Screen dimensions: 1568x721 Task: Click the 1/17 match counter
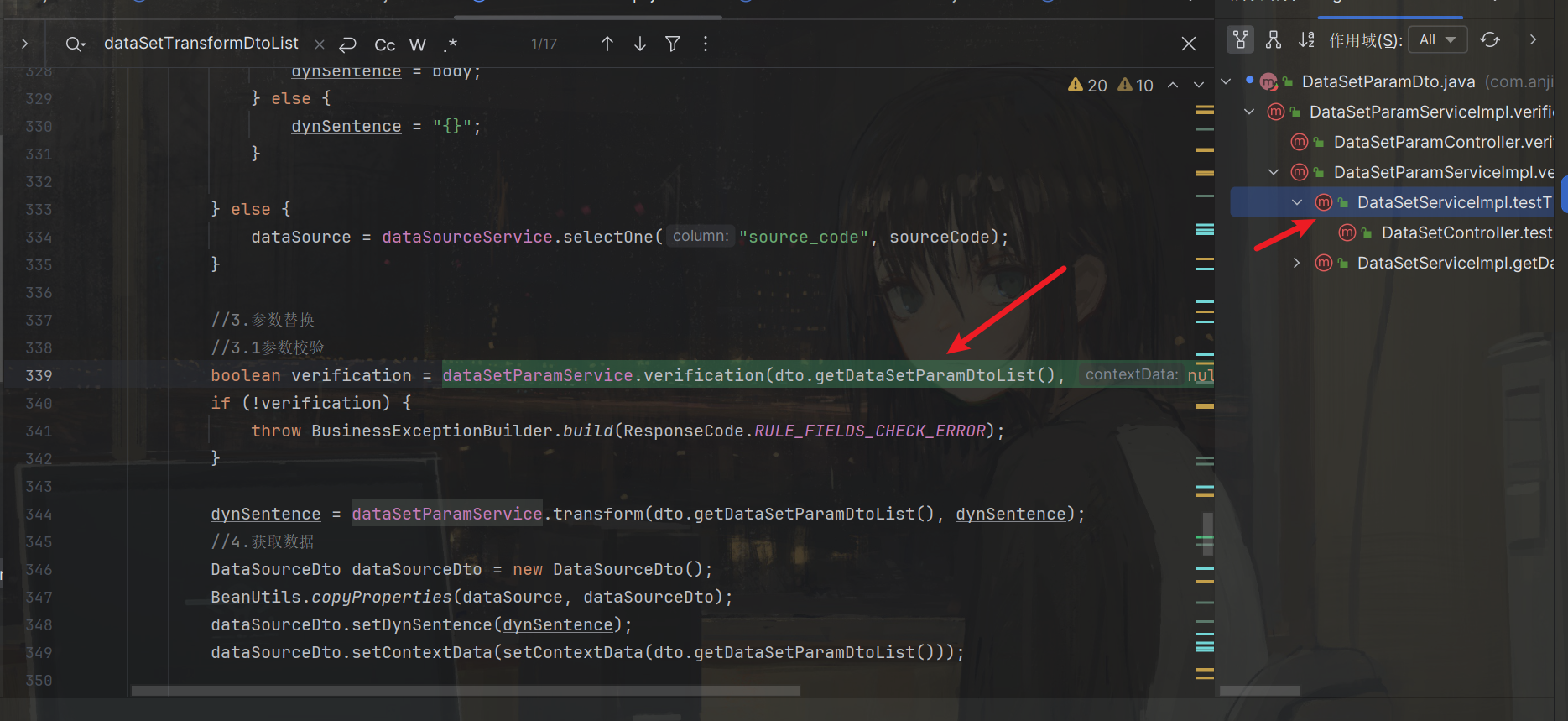coord(544,44)
